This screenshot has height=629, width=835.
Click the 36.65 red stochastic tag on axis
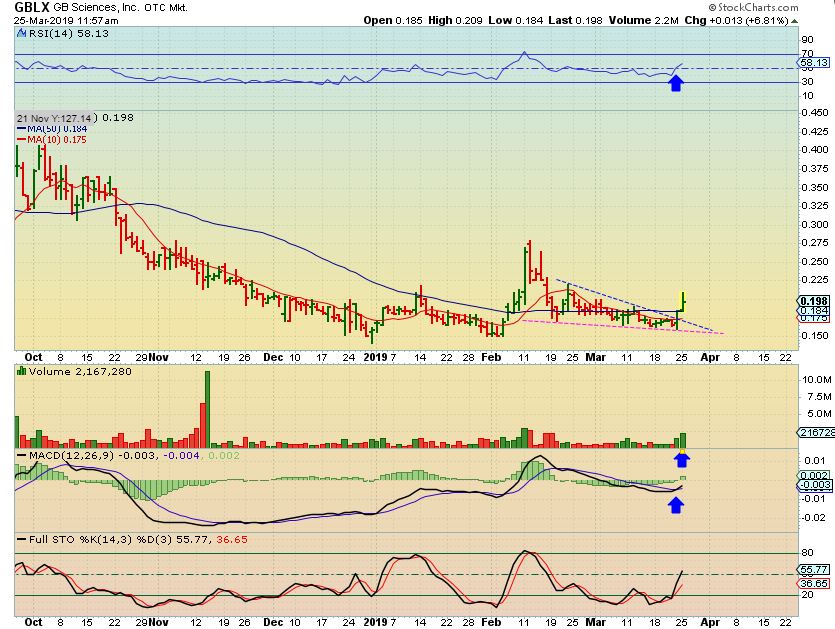814,584
